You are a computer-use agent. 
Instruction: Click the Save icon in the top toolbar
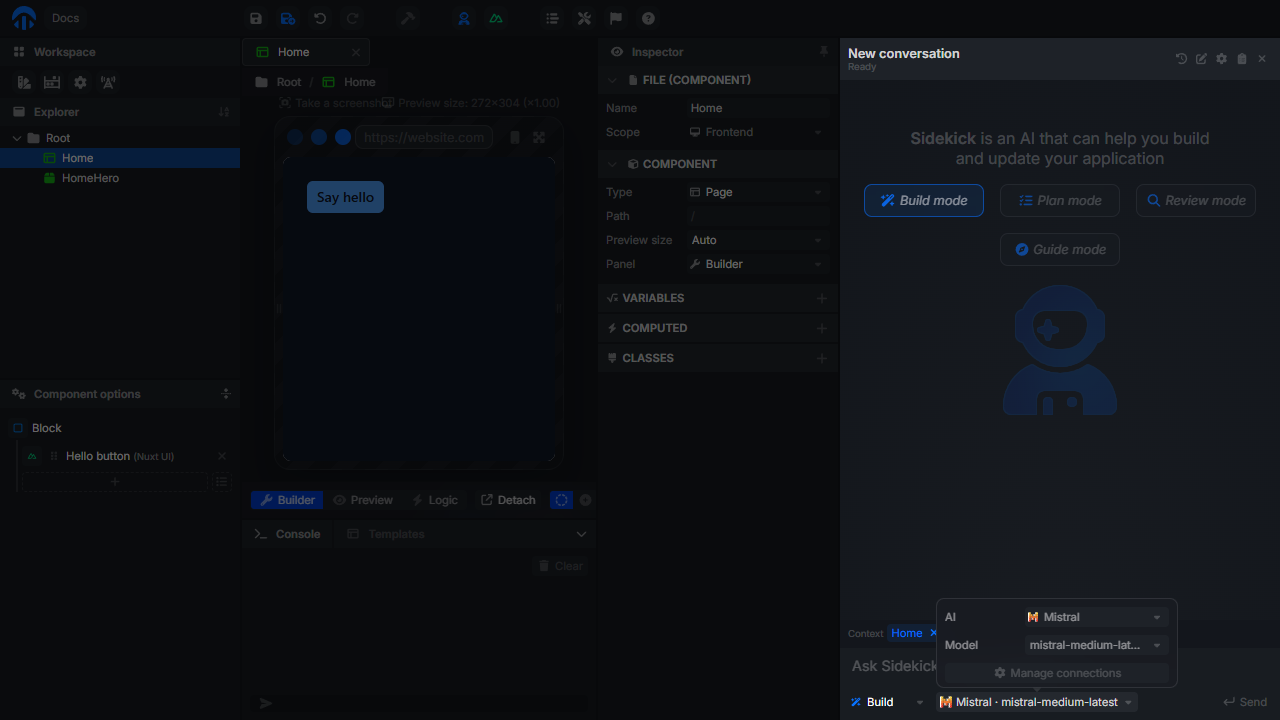[x=256, y=18]
